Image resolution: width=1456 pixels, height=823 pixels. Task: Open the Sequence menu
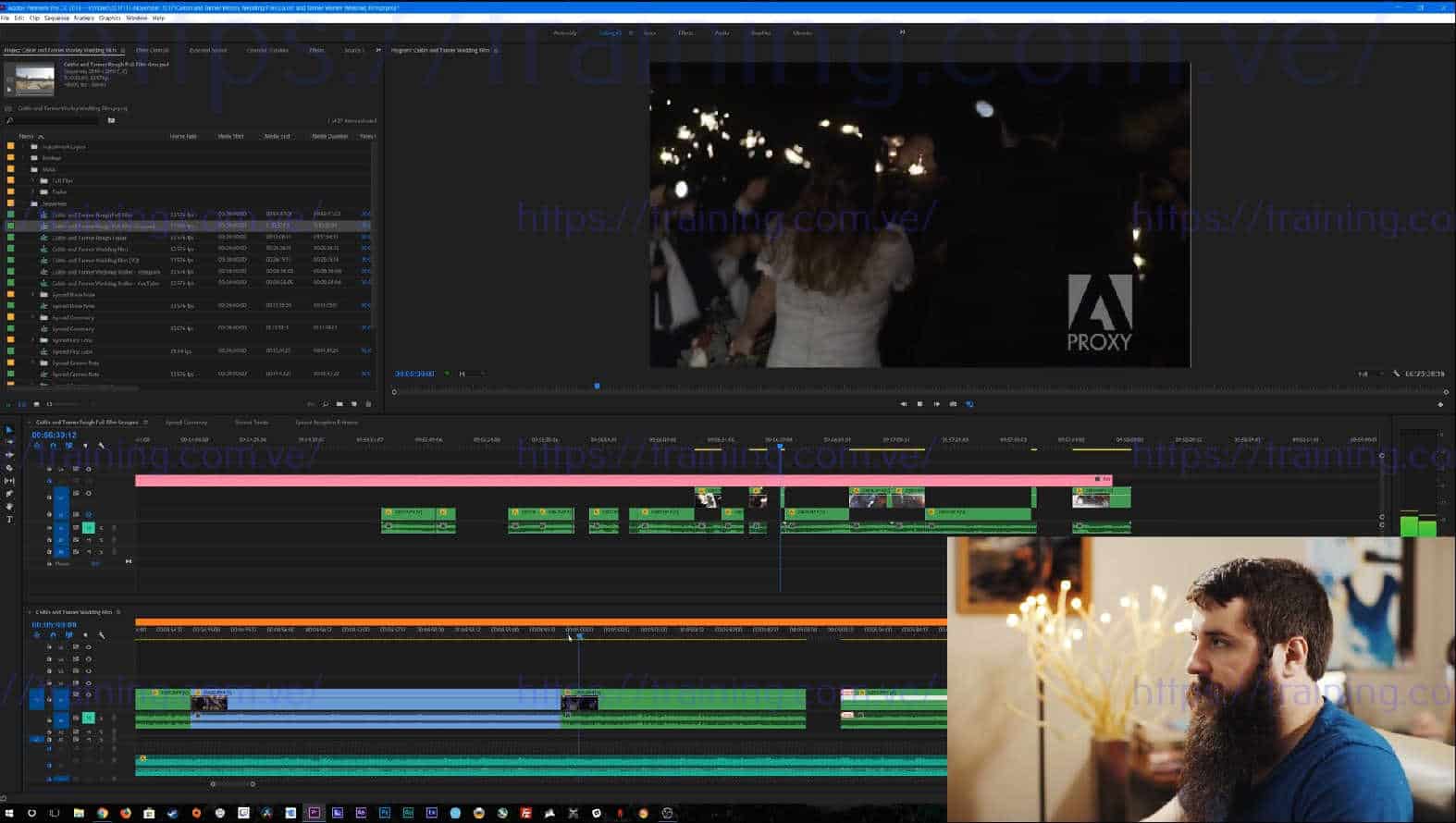coord(56,18)
